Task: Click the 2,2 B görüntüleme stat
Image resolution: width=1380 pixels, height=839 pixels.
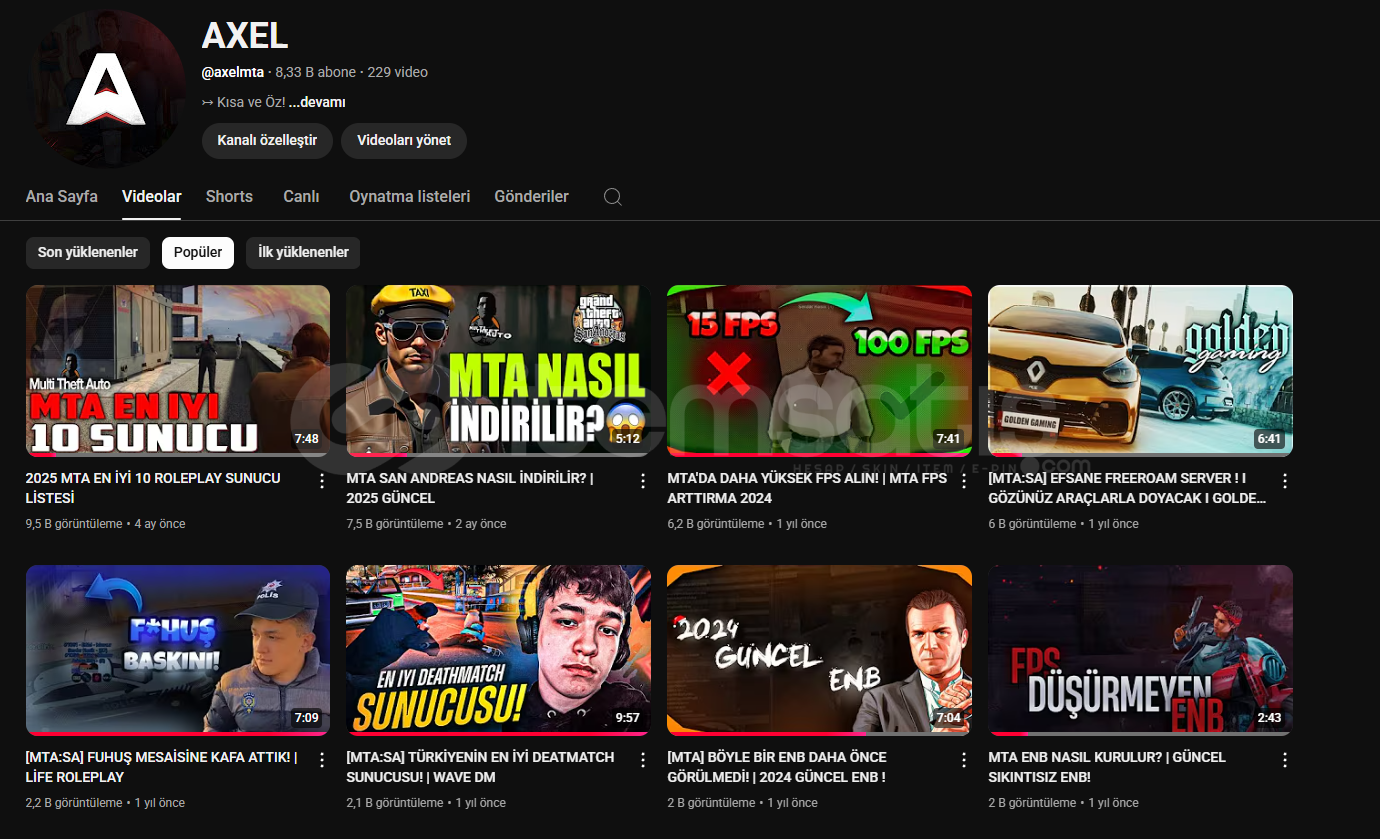Action: pos(74,803)
